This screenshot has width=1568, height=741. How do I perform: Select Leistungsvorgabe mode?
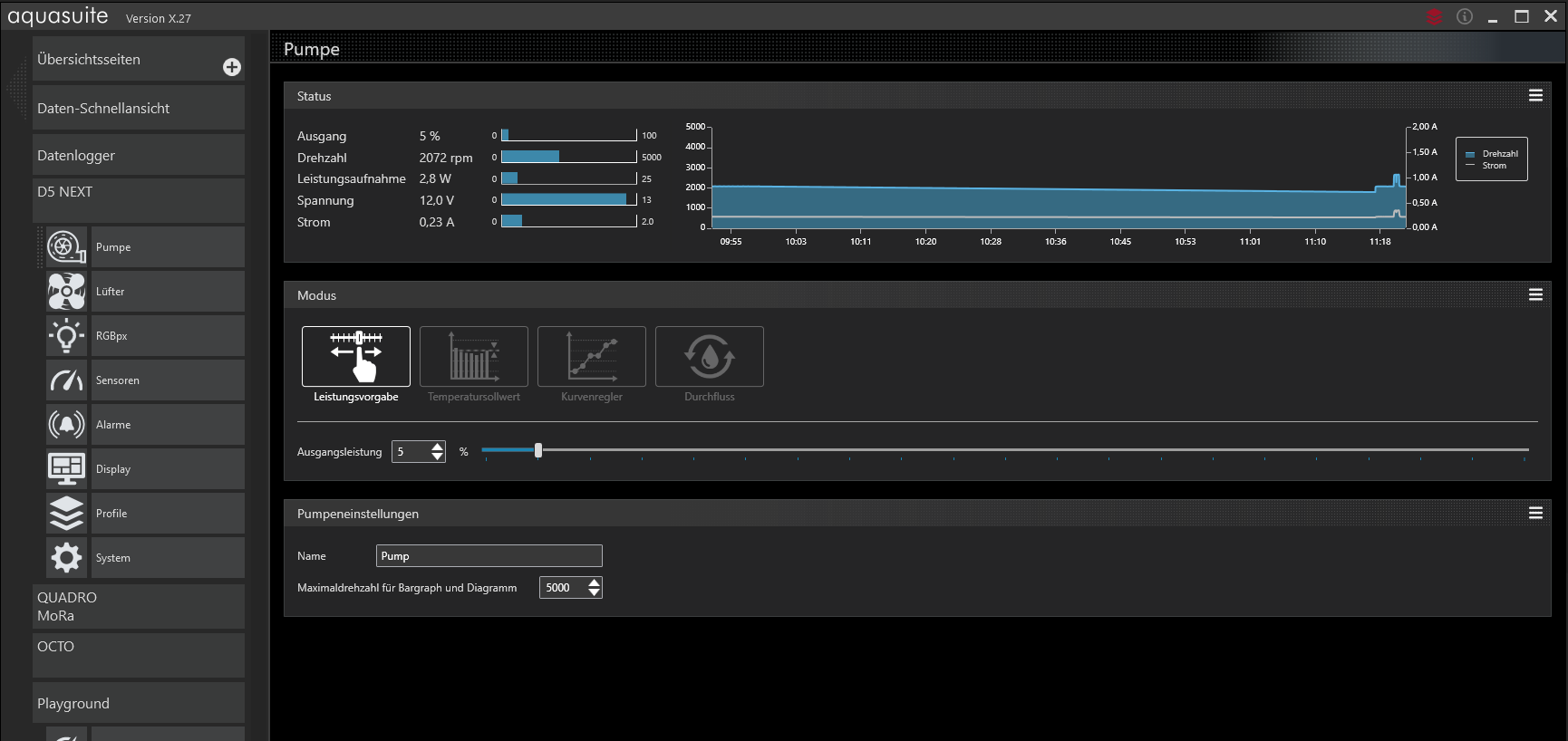(x=355, y=357)
